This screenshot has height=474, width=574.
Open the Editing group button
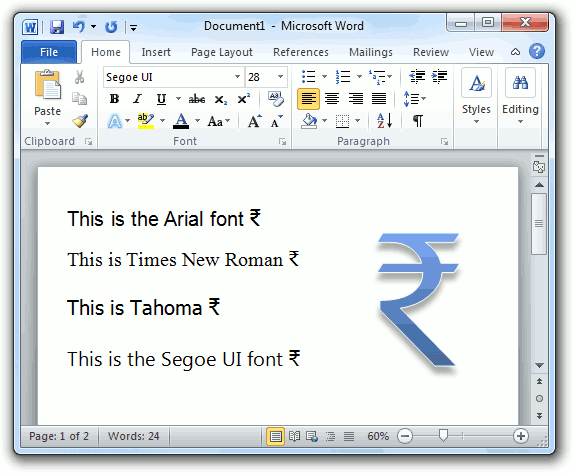point(520,97)
